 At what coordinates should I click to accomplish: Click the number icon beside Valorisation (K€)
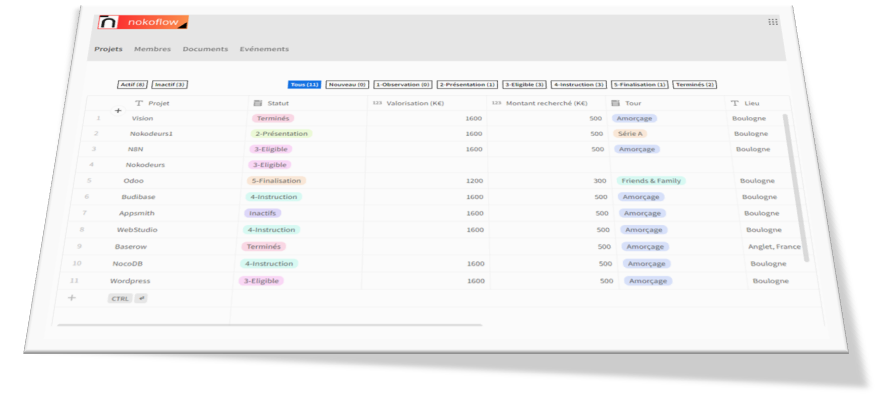coord(376,103)
